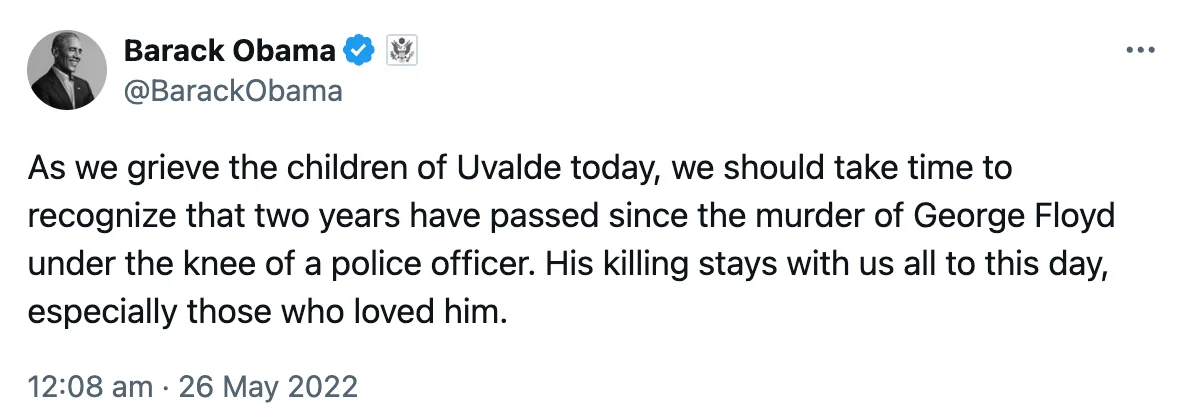Image resolution: width=1190 pixels, height=418 pixels.
Task: Click Barack Obama's profile photo
Action: click(x=68, y=70)
